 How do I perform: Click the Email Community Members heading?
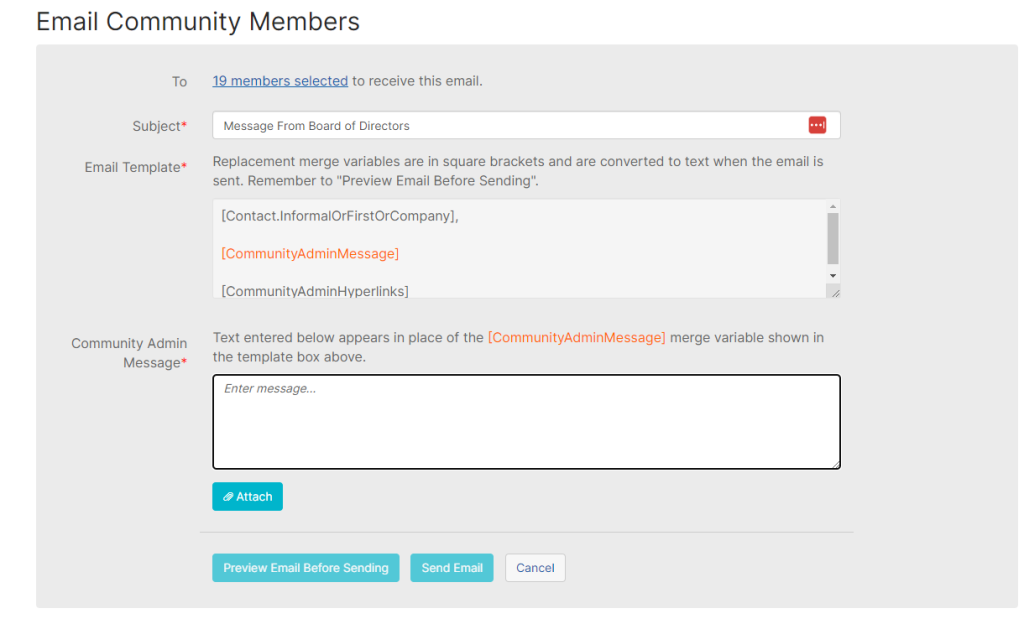(x=198, y=22)
